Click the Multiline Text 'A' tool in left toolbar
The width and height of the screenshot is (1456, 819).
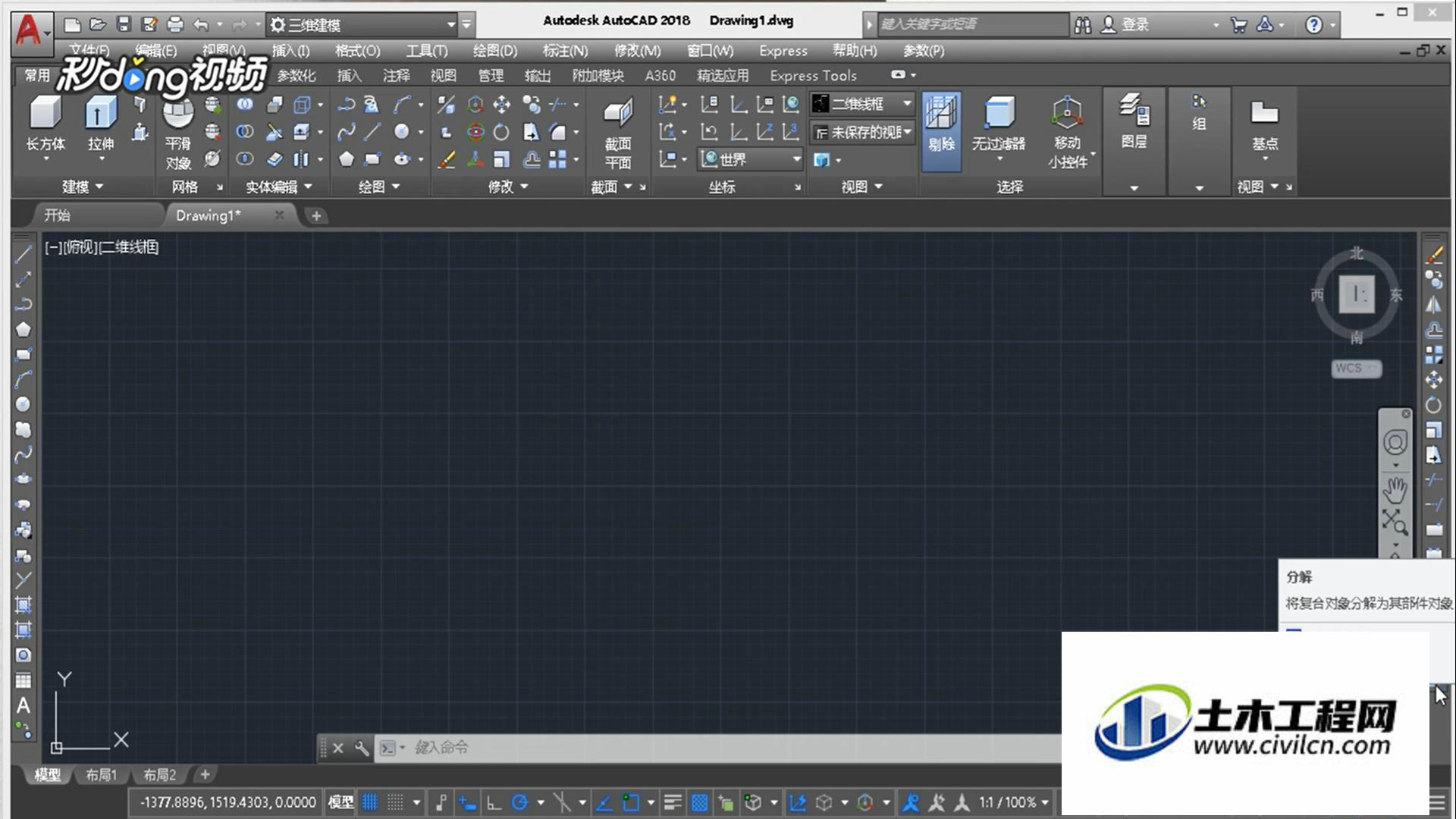click(x=24, y=706)
